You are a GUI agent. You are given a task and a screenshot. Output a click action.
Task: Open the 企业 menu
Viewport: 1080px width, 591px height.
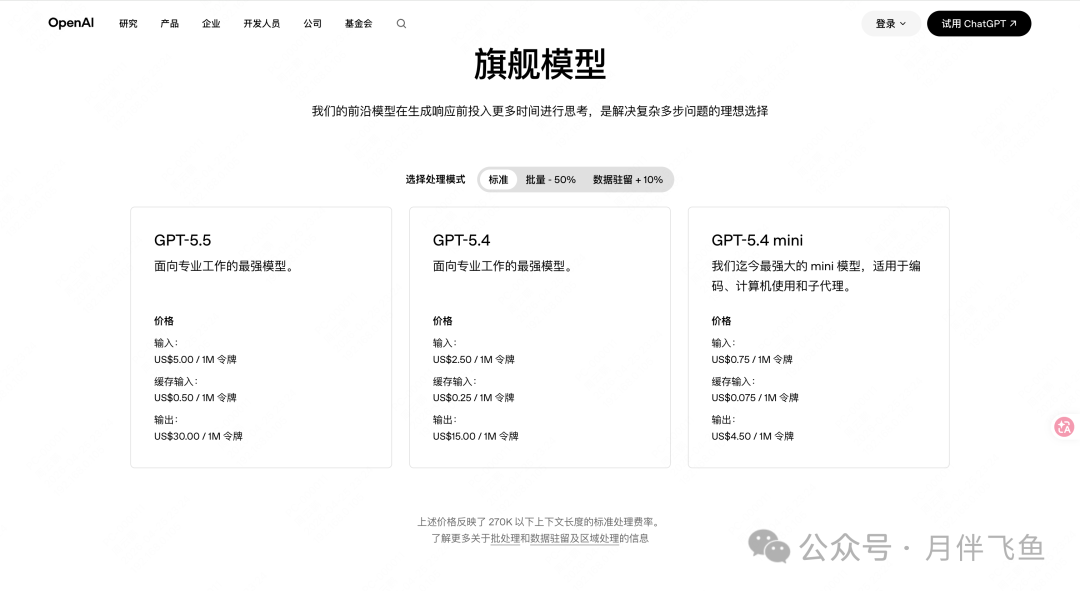tap(211, 23)
